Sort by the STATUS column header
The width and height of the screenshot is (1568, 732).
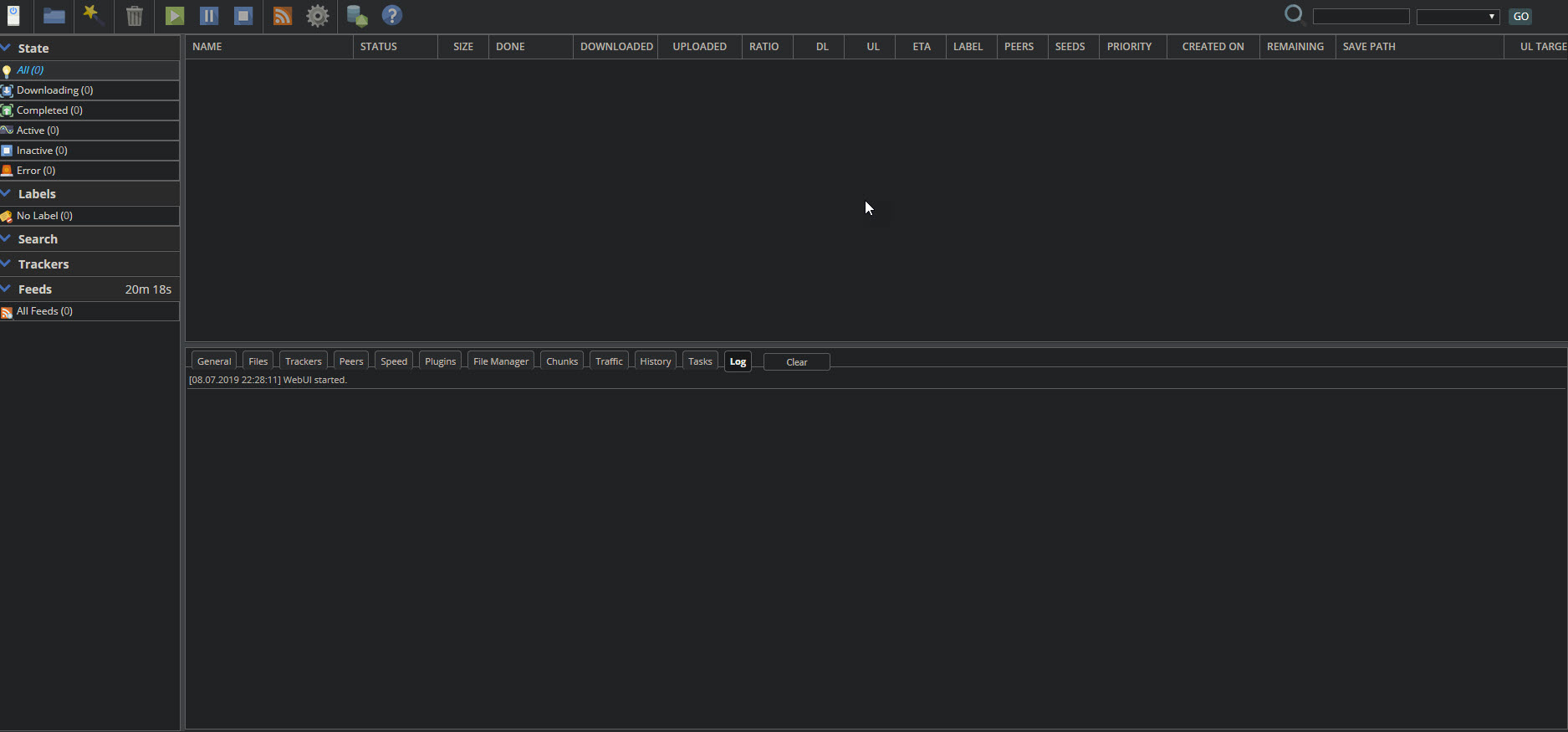tap(396, 47)
